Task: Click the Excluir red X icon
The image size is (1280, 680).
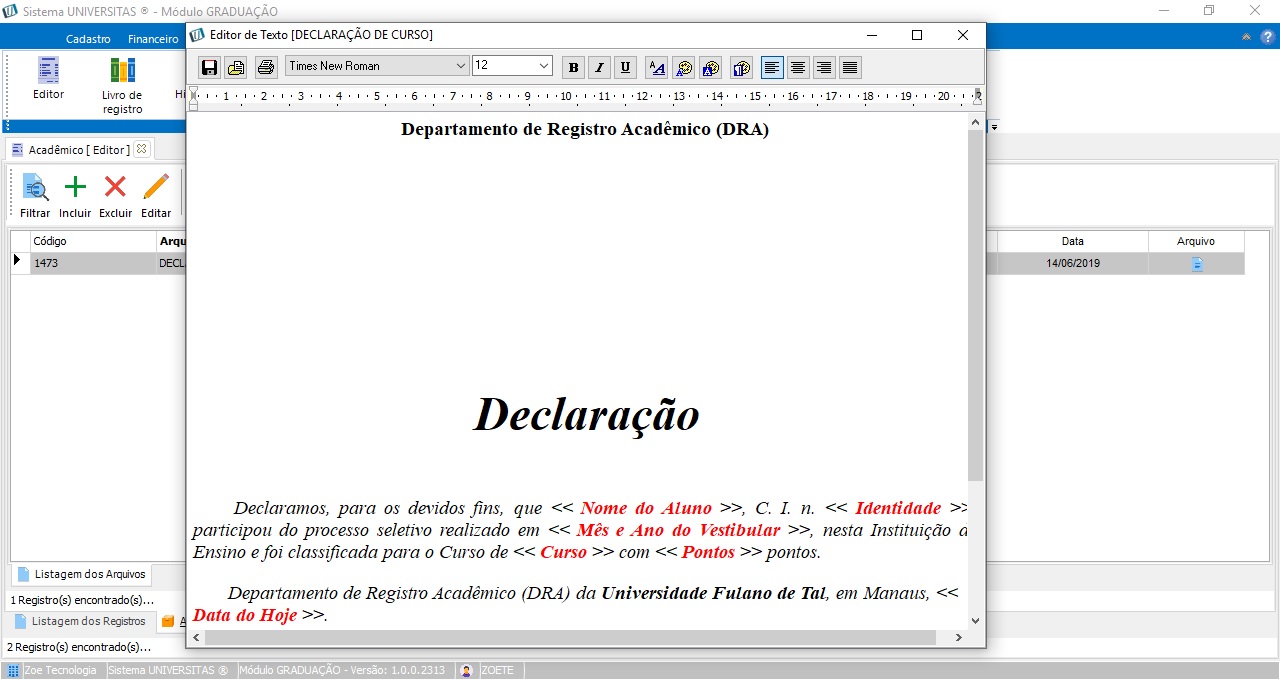Action: pyautogui.click(x=115, y=195)
